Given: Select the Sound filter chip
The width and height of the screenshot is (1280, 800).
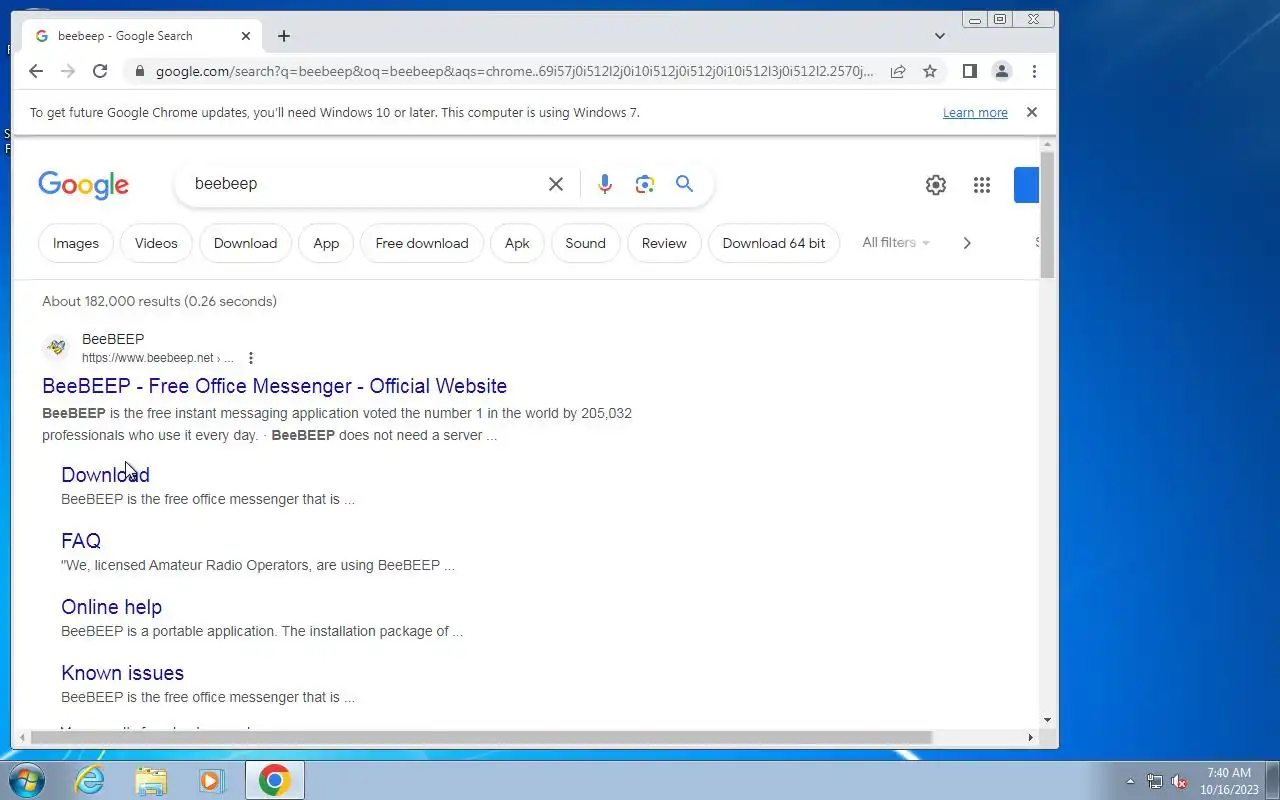Looking at the screenshot, I should (x=585, y=243).
